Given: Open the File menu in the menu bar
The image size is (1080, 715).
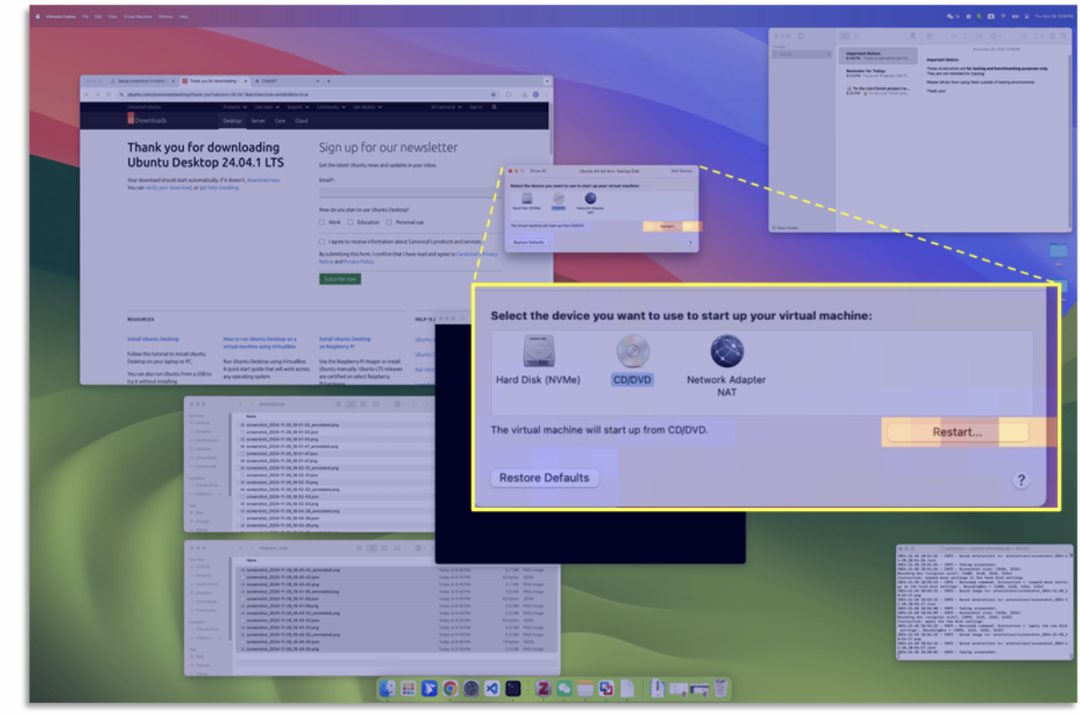Looking at the screenshot, I should [x=85, y=17].
